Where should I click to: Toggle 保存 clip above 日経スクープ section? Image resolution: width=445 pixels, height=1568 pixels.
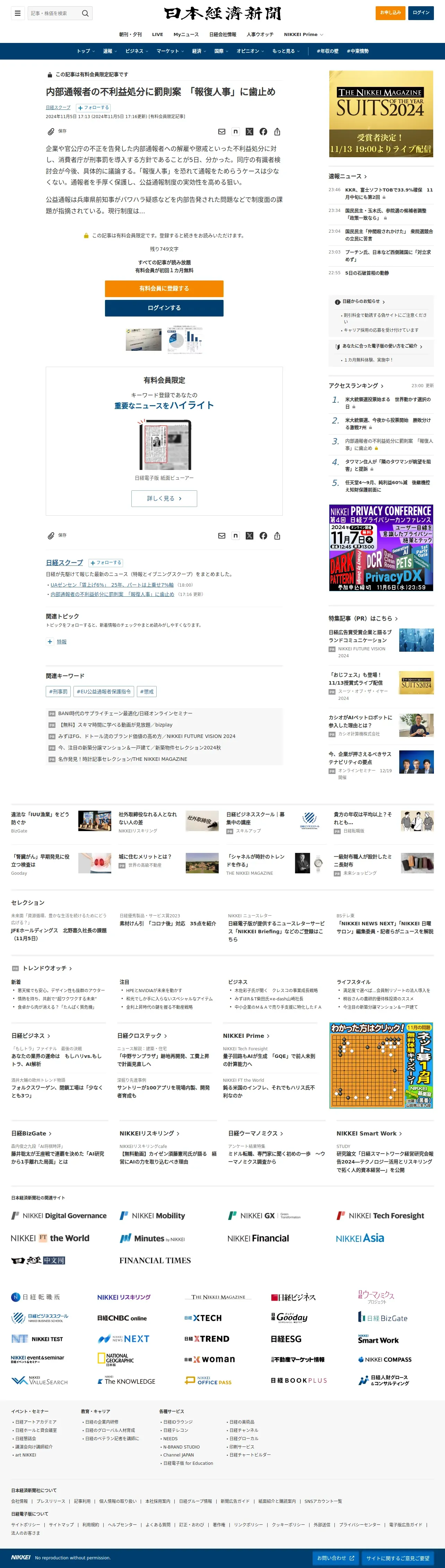[57, 536]
